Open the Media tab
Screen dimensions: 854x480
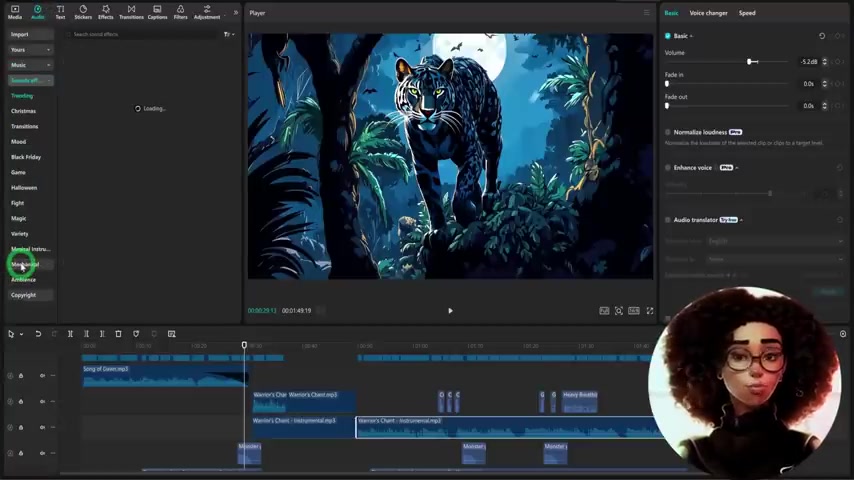15,12
